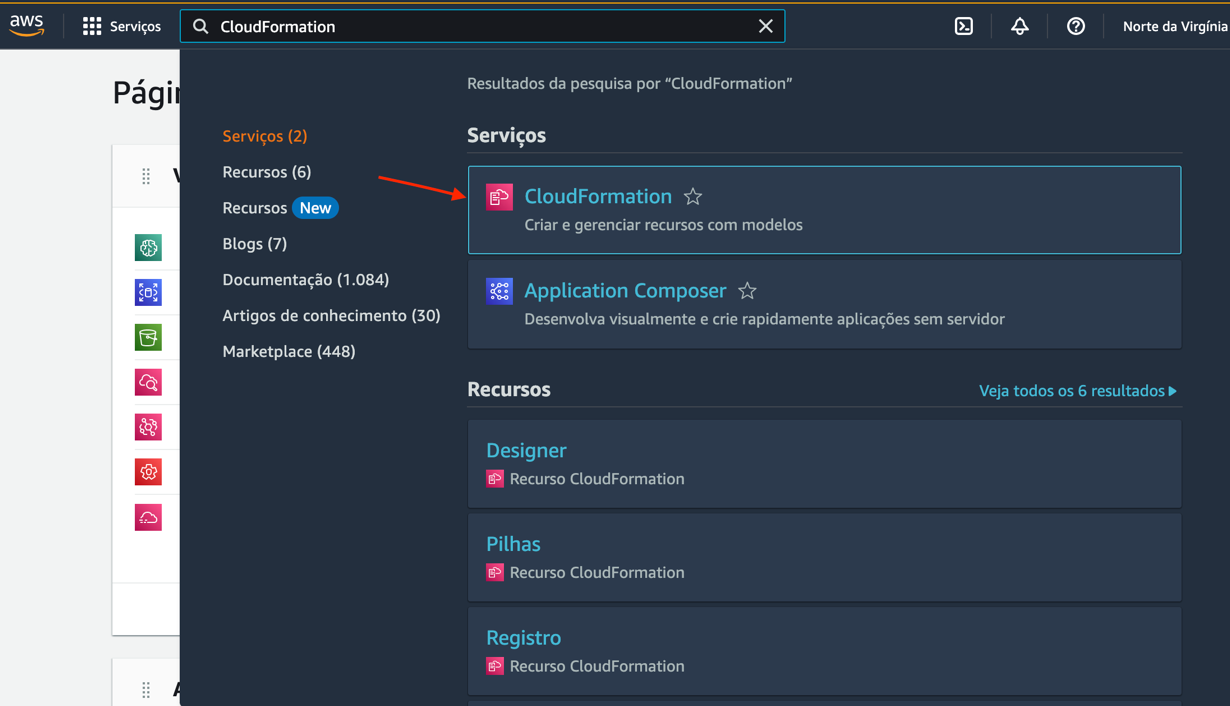Open the Designer resource result

824,464
